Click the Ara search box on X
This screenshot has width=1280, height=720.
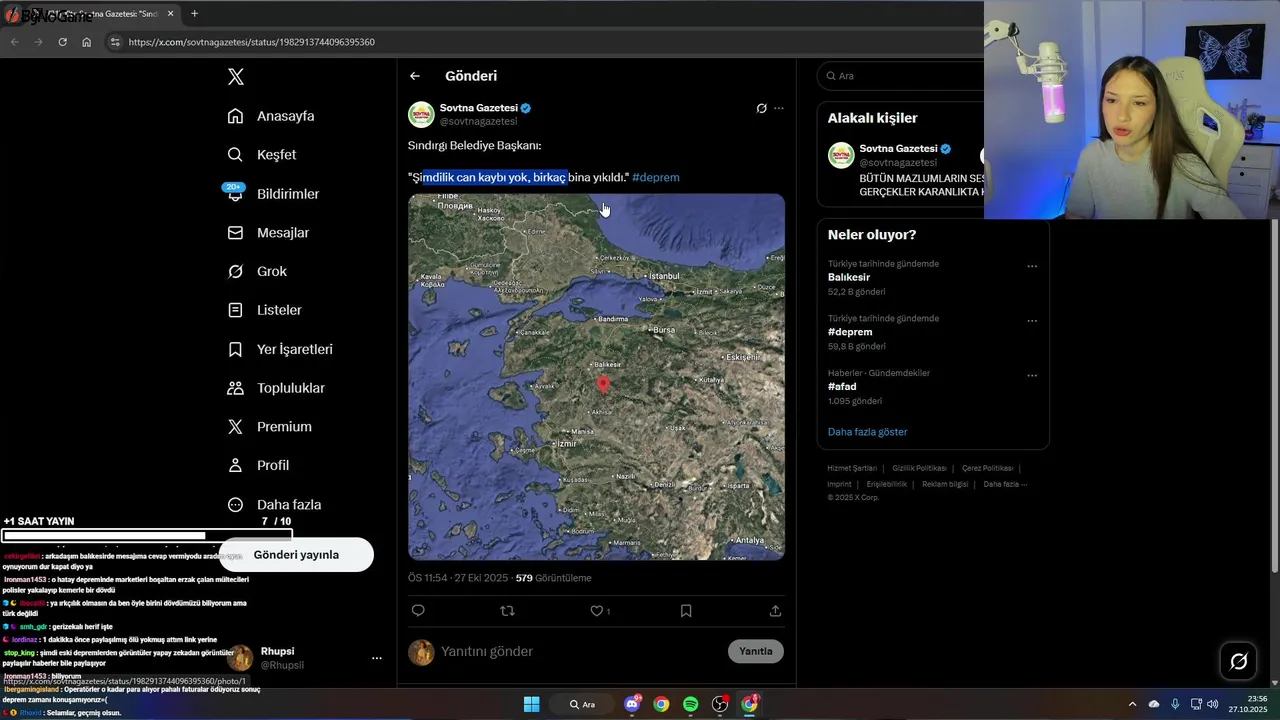pos(902,76)
